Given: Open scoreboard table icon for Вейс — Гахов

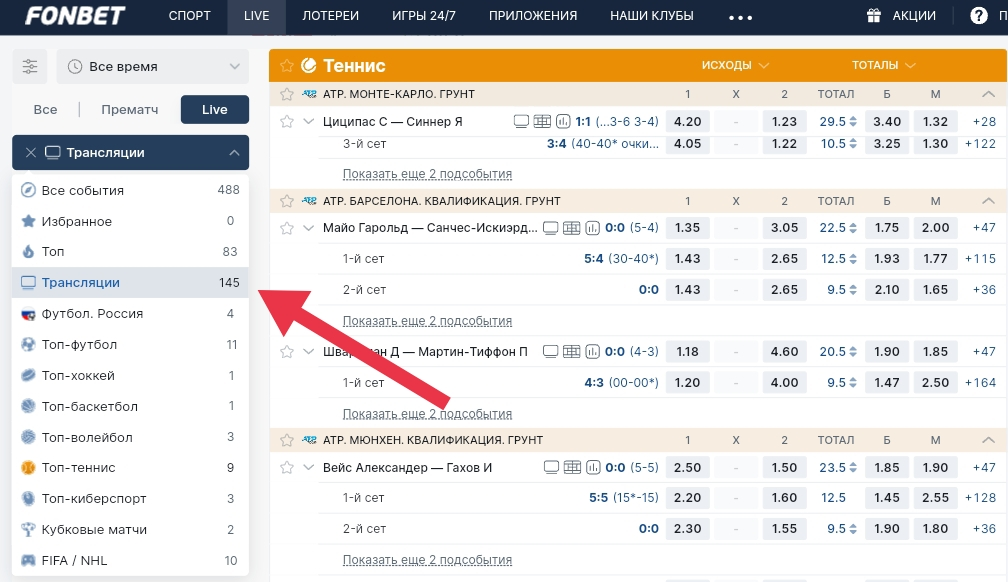Looking at the screenshot, I should (x=571, y=467).
